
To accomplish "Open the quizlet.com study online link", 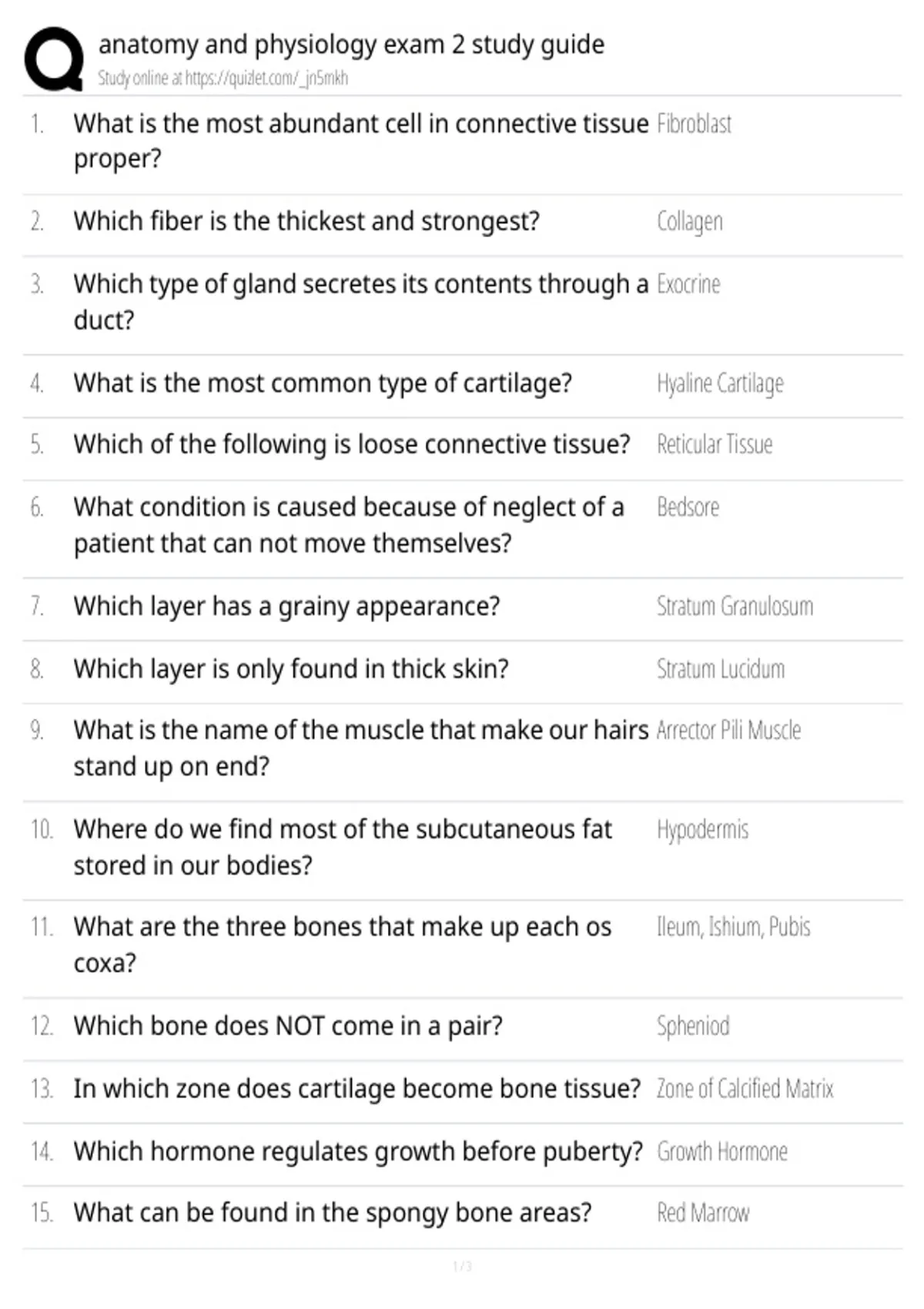I will [x=223, y=78].
